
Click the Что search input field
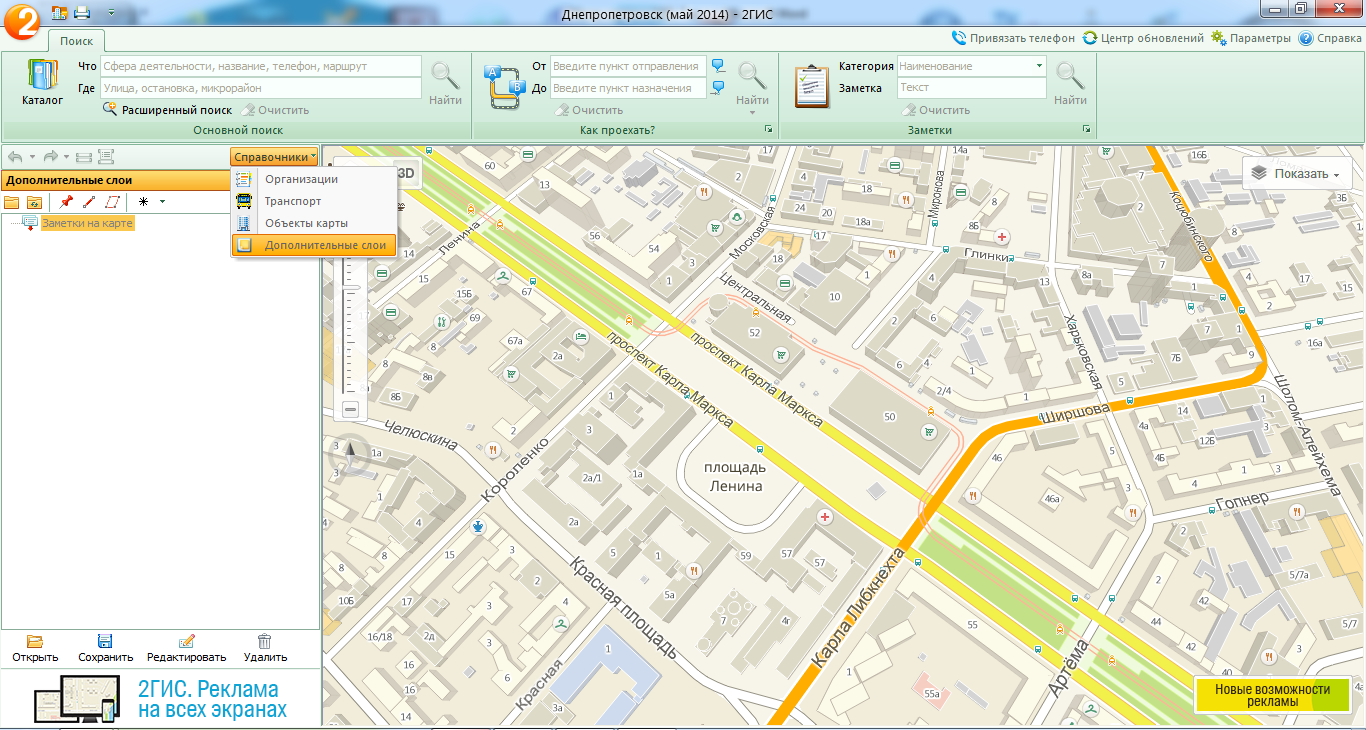260,66
